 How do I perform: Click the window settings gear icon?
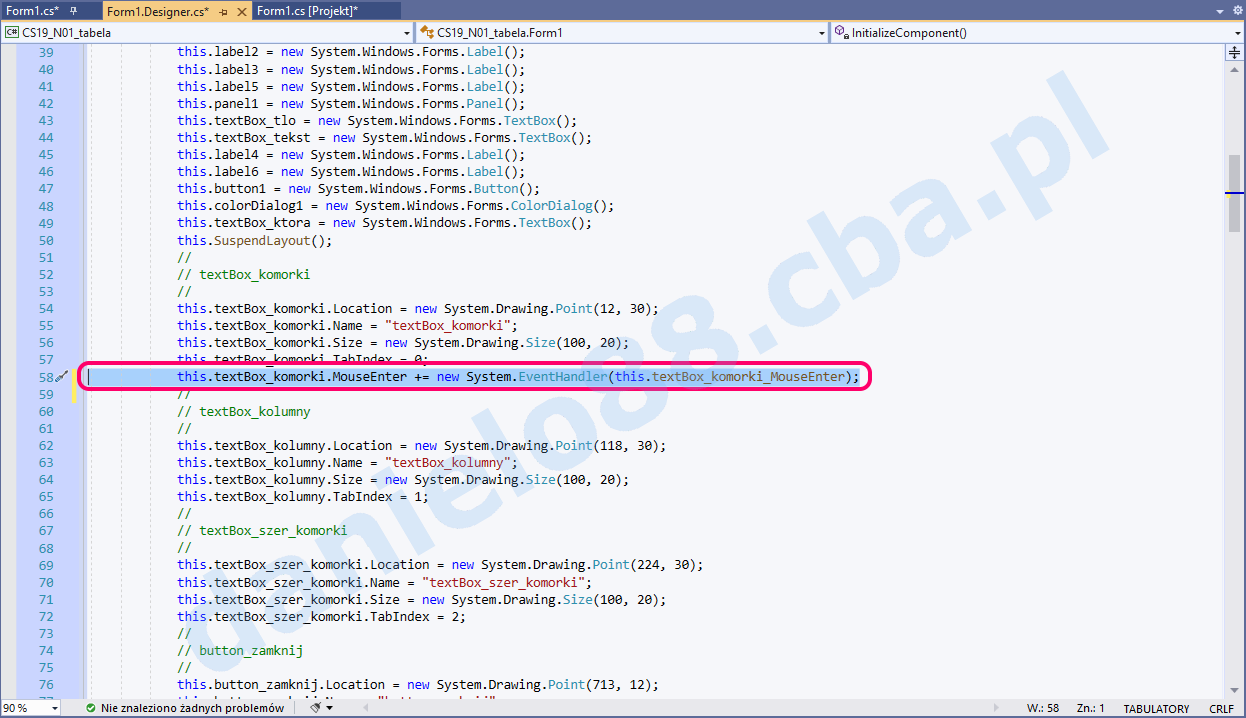click(x=1237, y=10)
